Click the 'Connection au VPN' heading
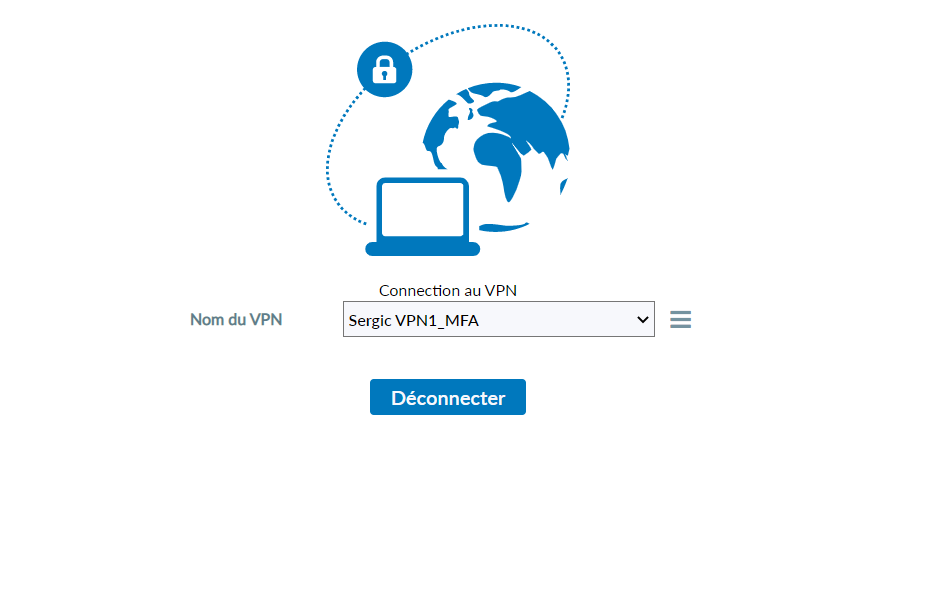The height and width of the screenshot is (607, 934). [x=447, y=291]
